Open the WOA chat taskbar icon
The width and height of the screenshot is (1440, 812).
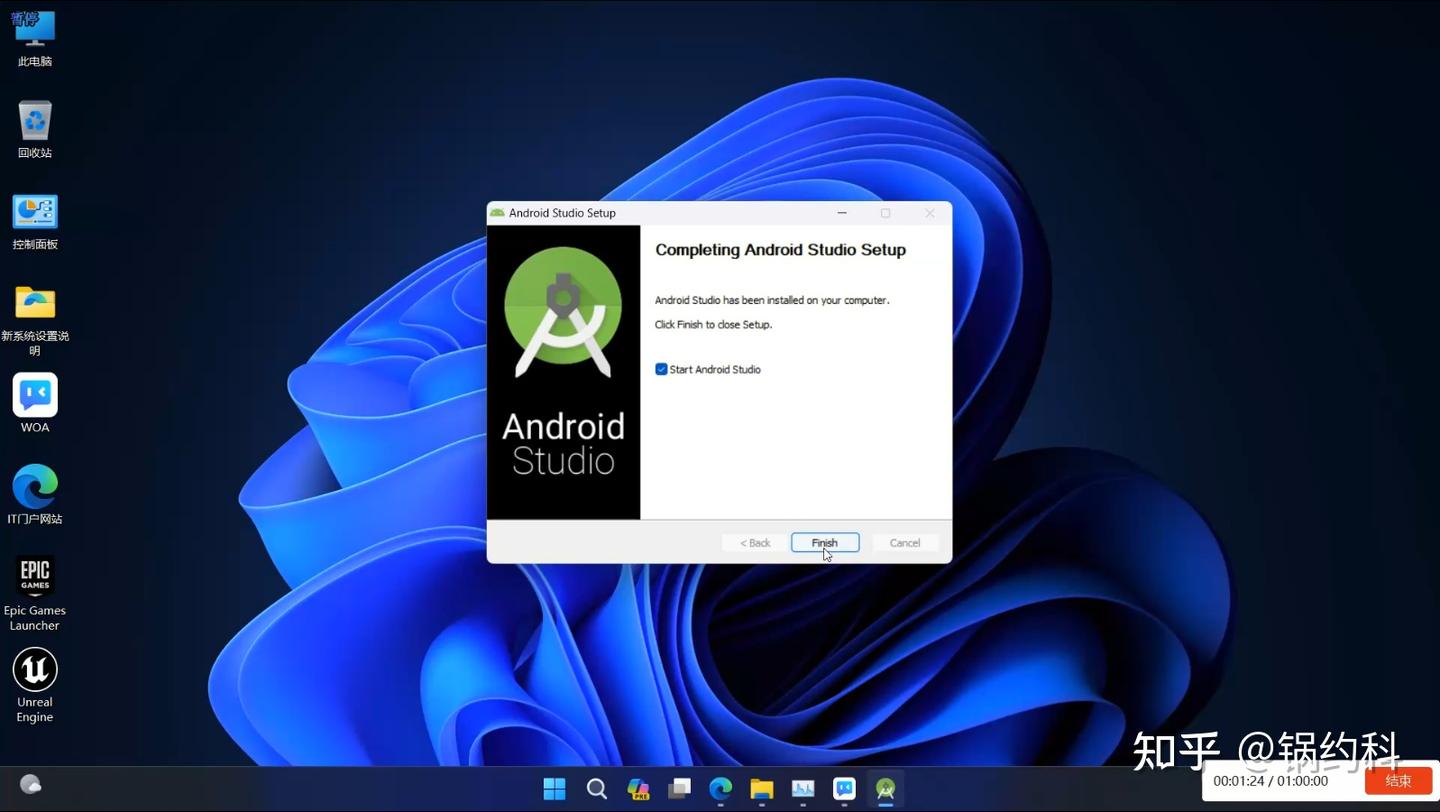click(x=845, y=789)
